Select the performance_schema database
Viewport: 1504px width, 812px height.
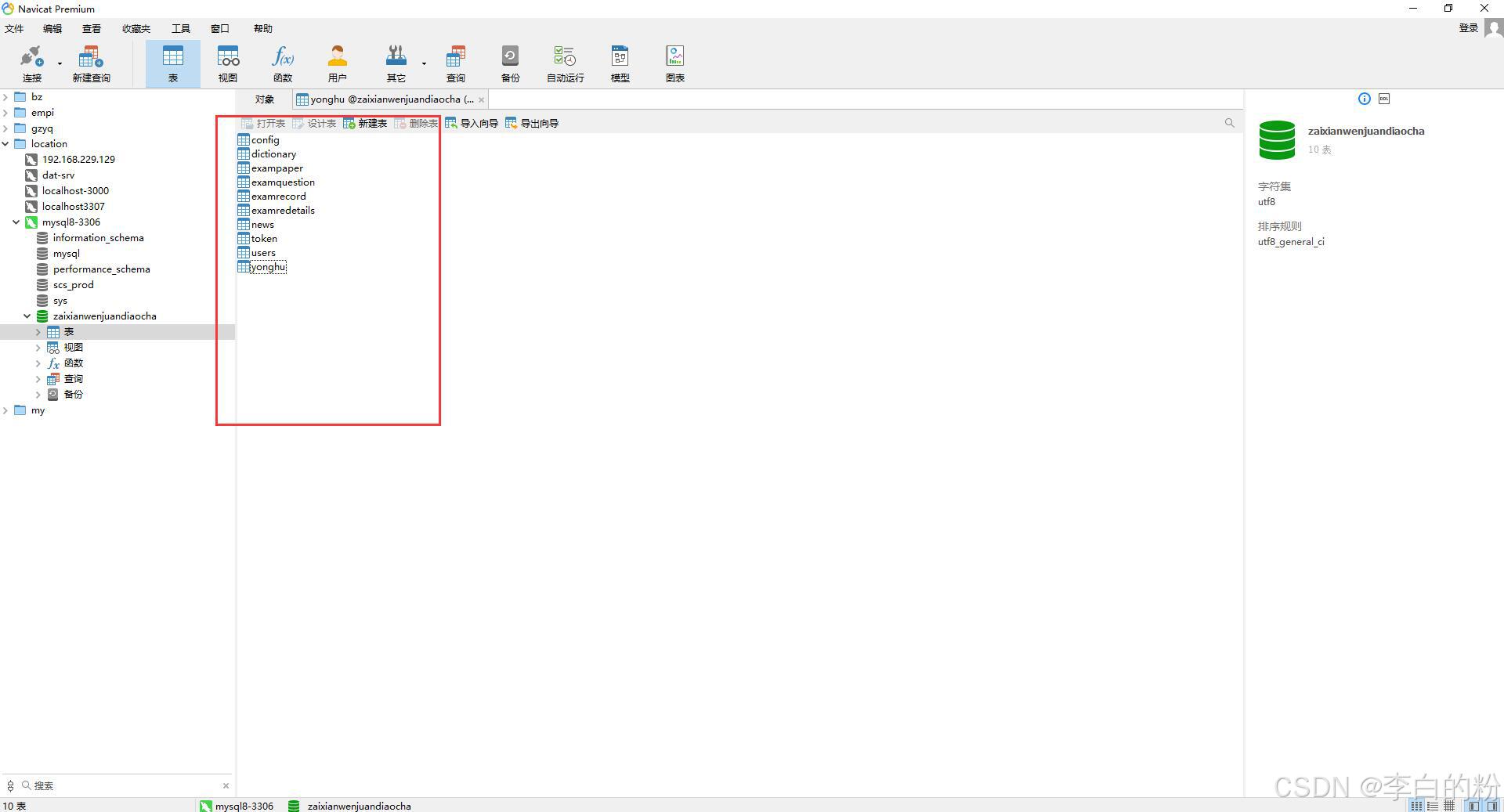(x=101, y=269)
